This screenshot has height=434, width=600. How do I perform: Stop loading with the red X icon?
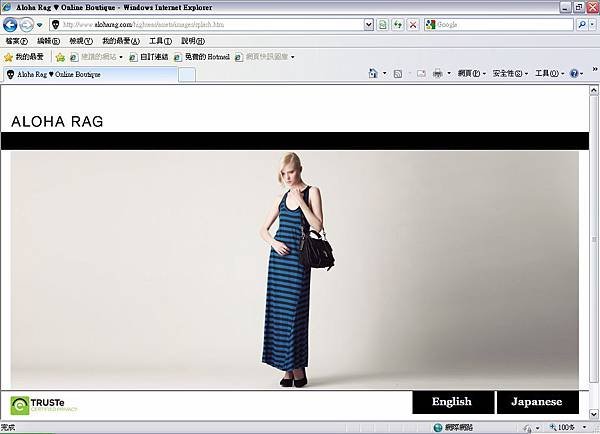pyautogui.click(x=413, y=24)
